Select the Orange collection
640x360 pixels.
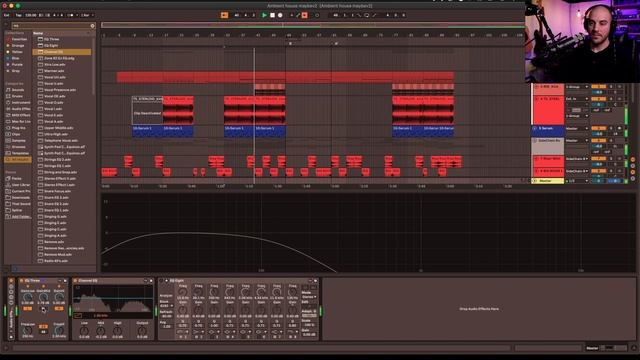(18, 46)
